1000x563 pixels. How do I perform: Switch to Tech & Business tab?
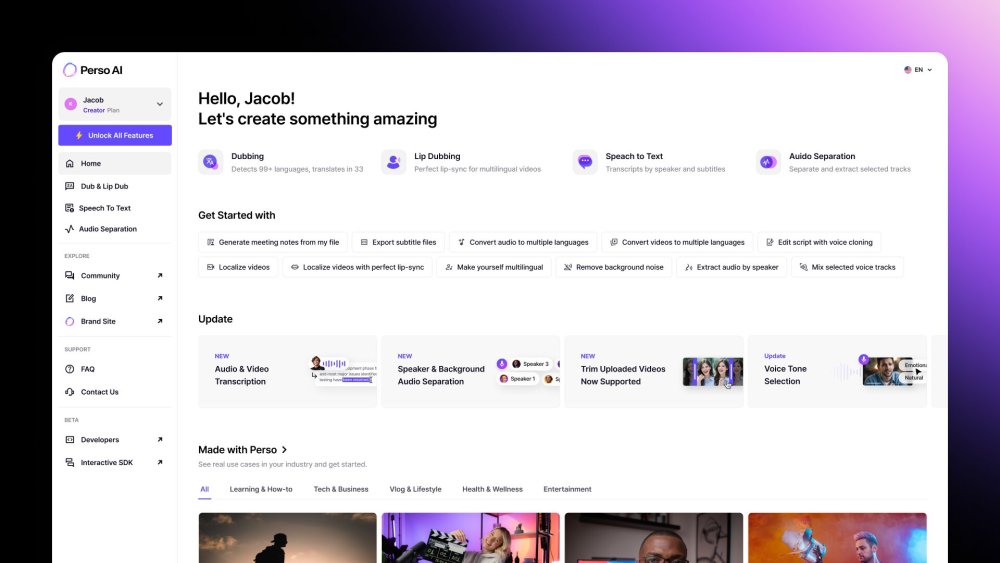tap(341, 489)
